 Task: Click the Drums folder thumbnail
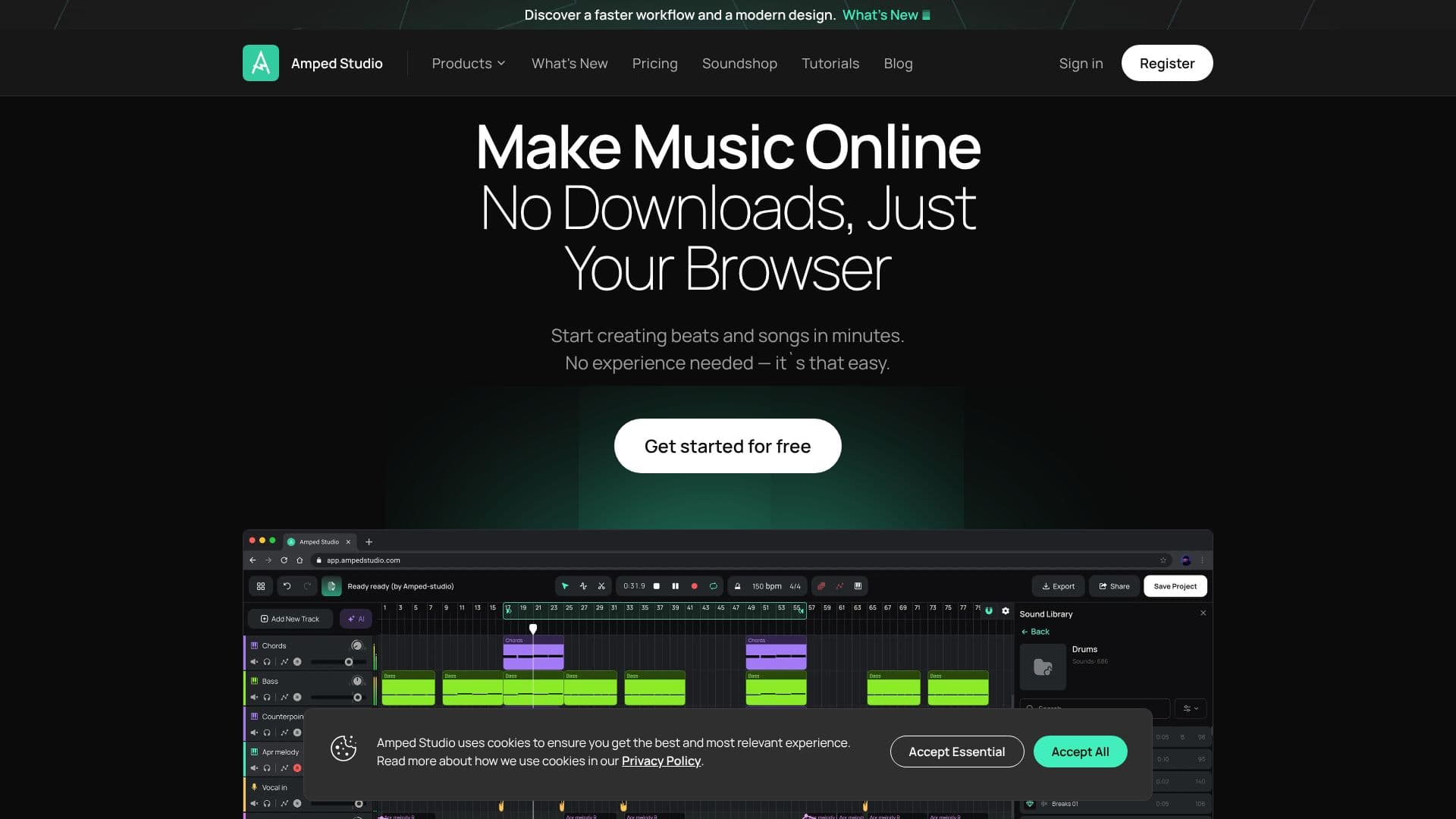pyautogui.click(x=1043, y=667)
